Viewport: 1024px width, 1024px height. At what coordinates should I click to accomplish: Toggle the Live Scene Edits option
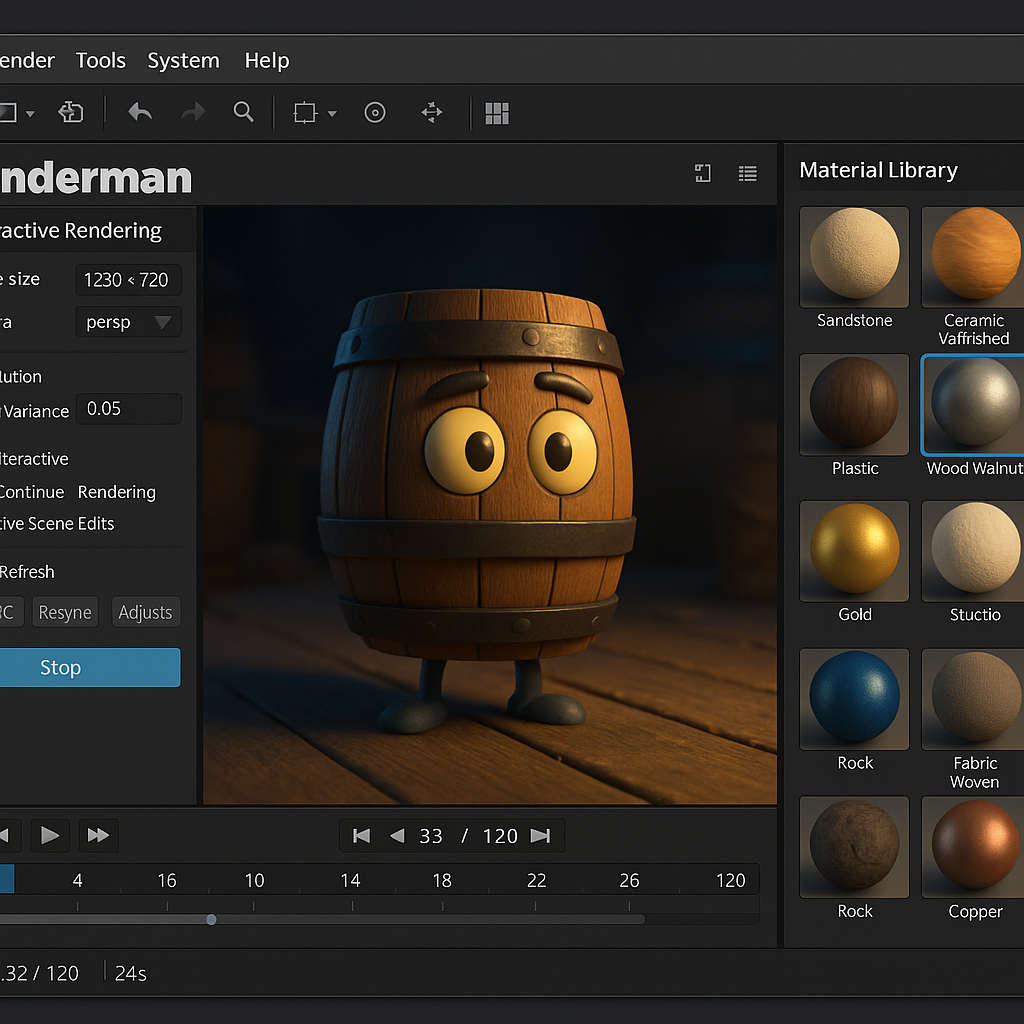click(x=57, y=524)
